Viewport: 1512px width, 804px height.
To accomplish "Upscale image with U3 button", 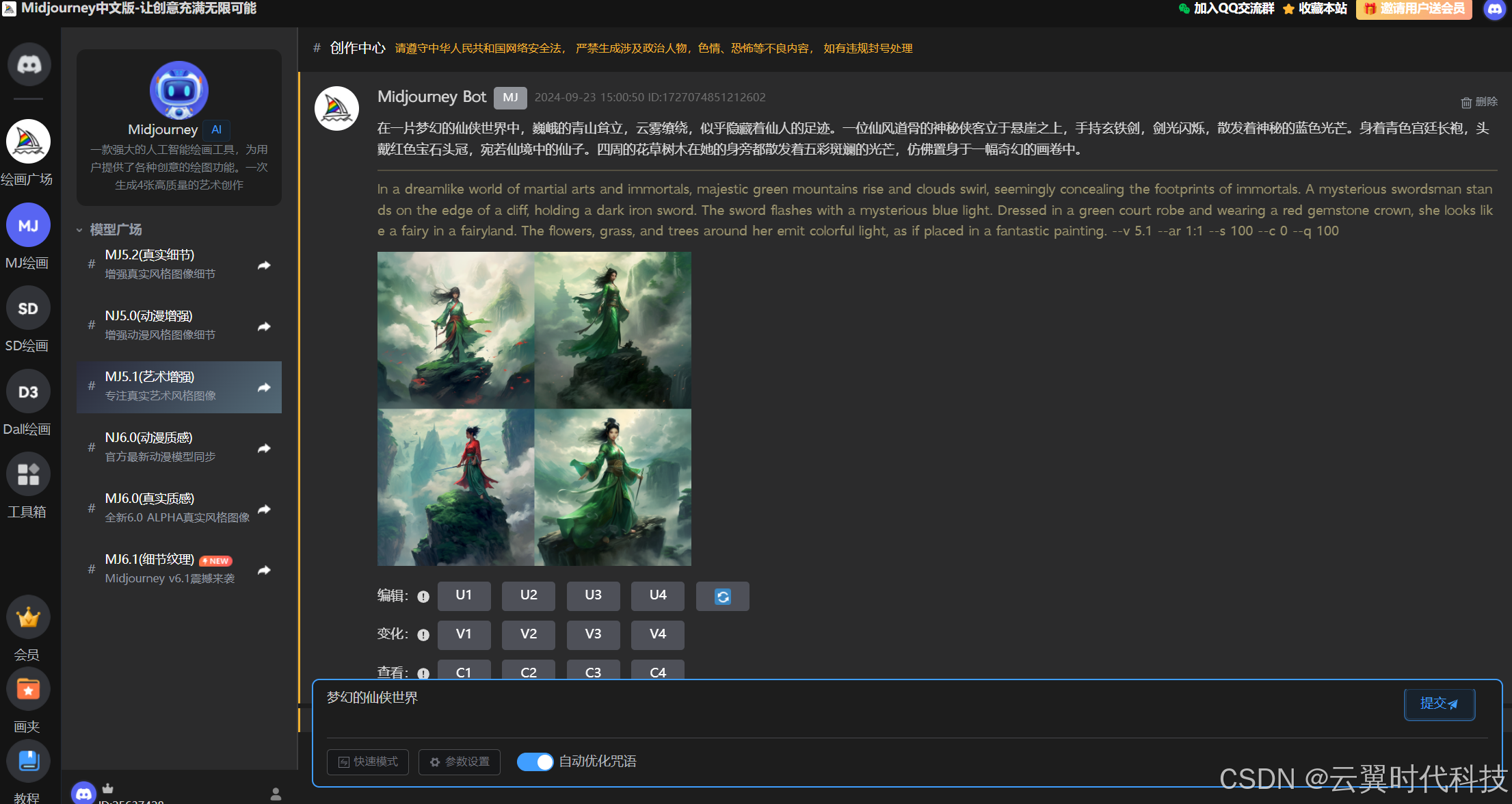I will [593, 595].
